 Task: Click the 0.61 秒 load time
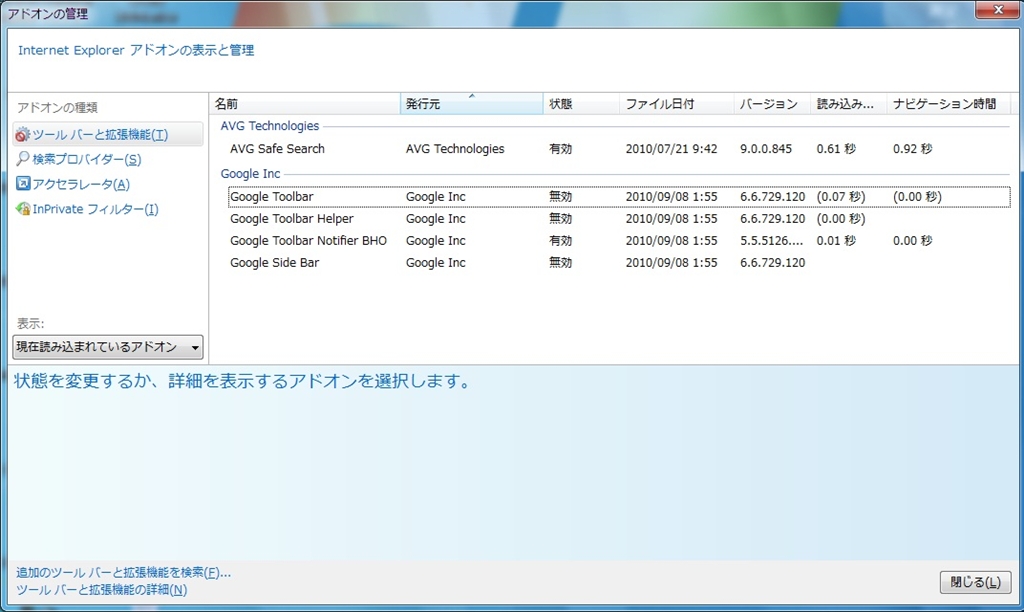point(836,149)
